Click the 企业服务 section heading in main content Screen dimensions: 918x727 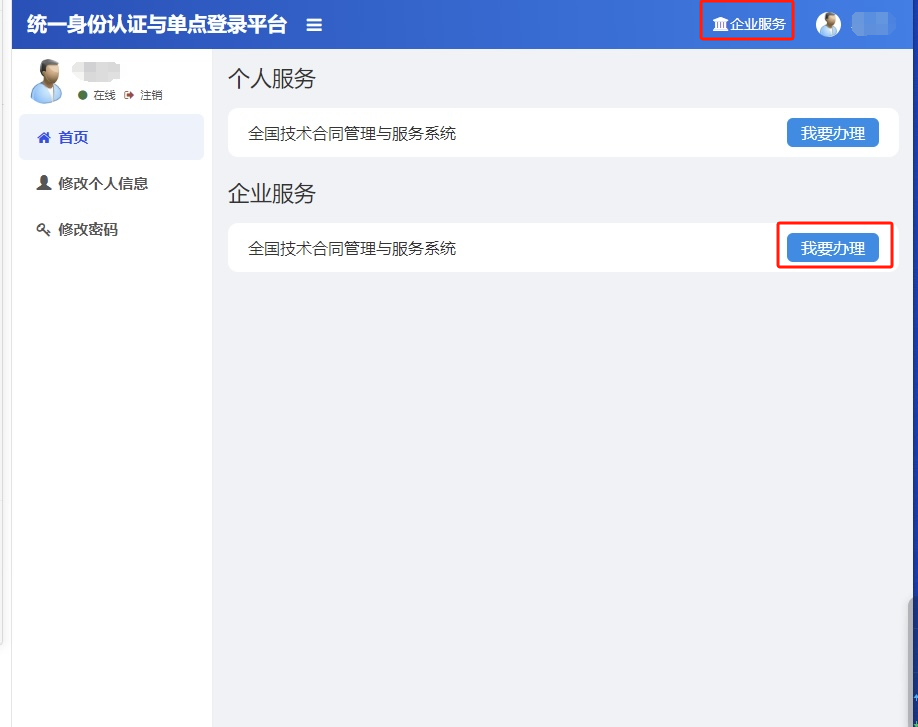(271, 194)
